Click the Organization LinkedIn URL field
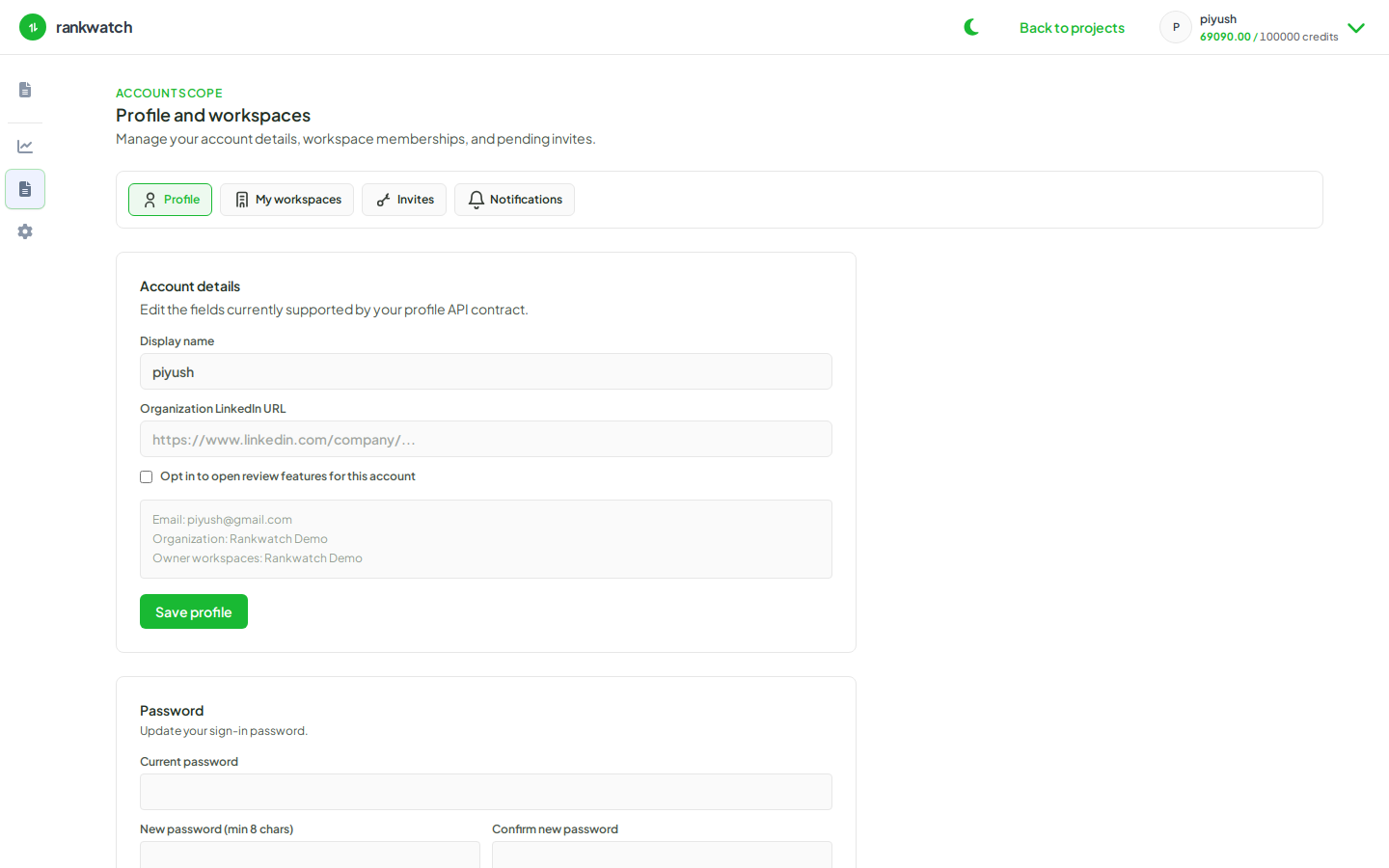This screenshot has width=1389, height=868. pos(486,439)
